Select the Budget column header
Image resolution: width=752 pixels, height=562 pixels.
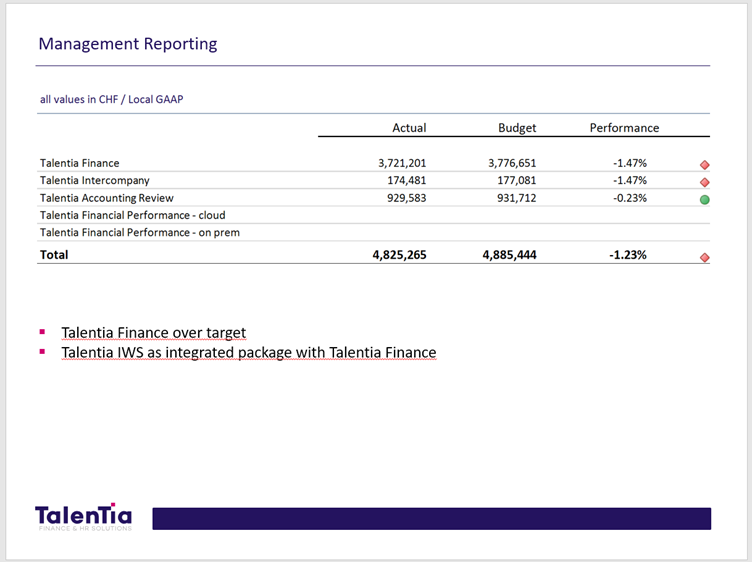click(x=517, y=128)
